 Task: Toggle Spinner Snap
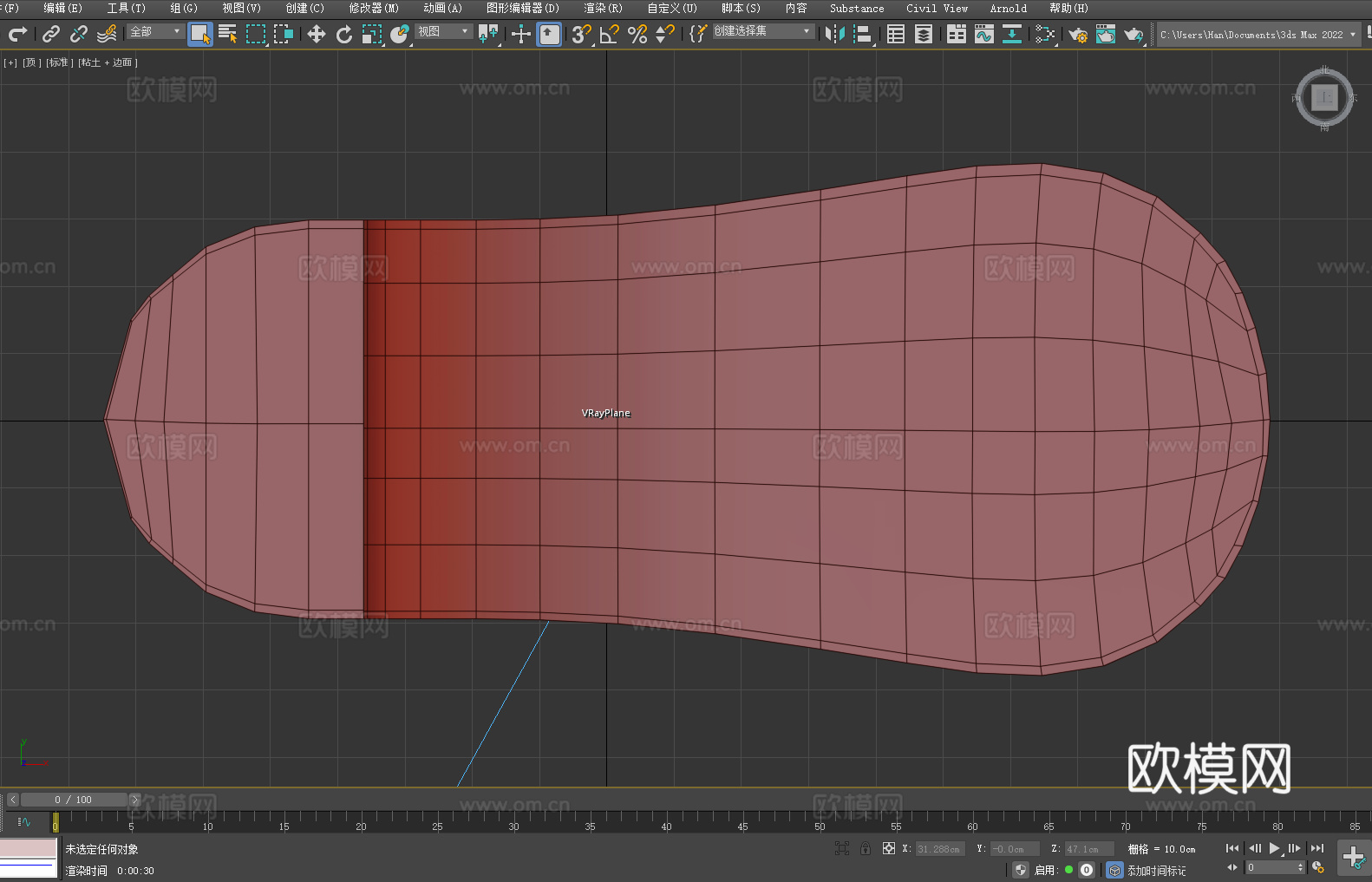pyautogui.click(x=665, y=34)
